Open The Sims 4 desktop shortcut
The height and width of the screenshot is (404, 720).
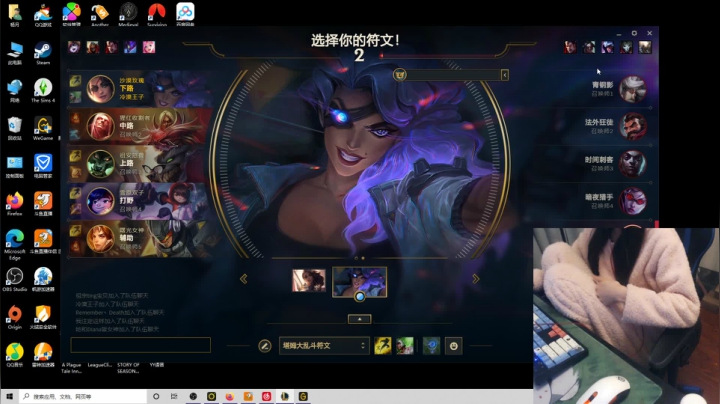(x=43, y=90)
